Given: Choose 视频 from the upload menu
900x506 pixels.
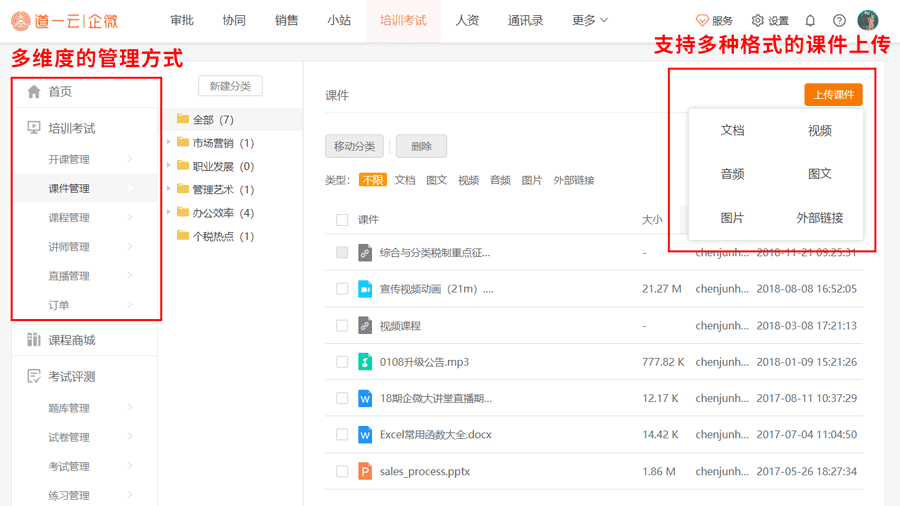Looking at the screenshot, I should pyautogui.click(x=819, y=131).
